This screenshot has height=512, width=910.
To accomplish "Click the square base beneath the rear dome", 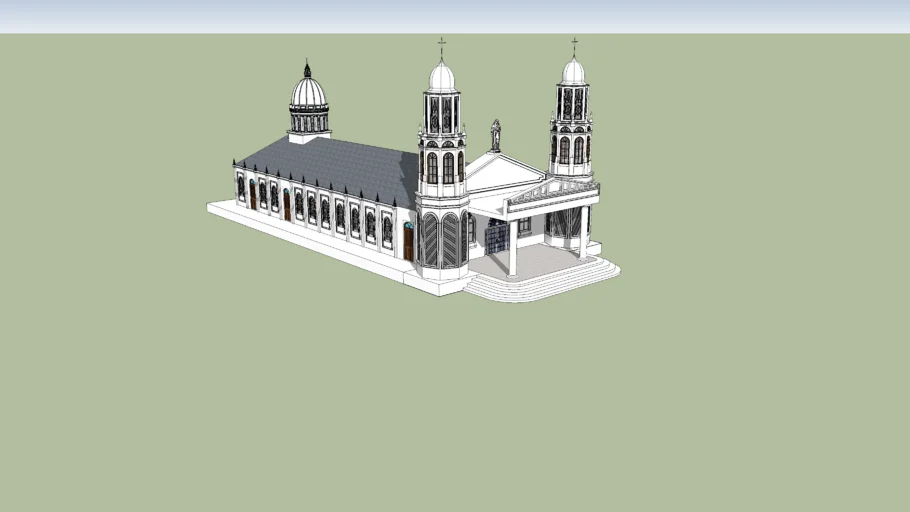I will pos(308,134).
